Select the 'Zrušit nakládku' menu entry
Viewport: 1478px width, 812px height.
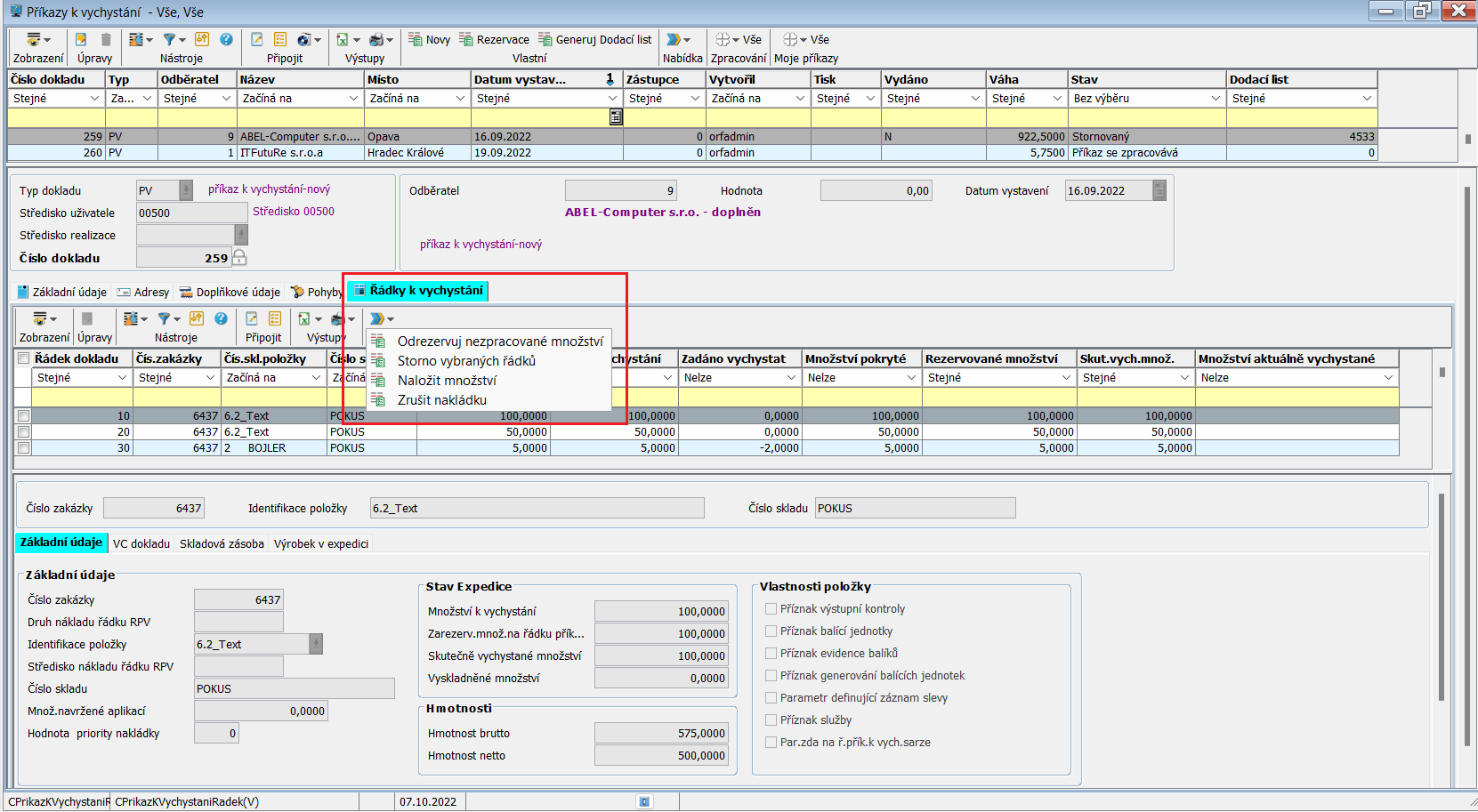coord(441,400)
